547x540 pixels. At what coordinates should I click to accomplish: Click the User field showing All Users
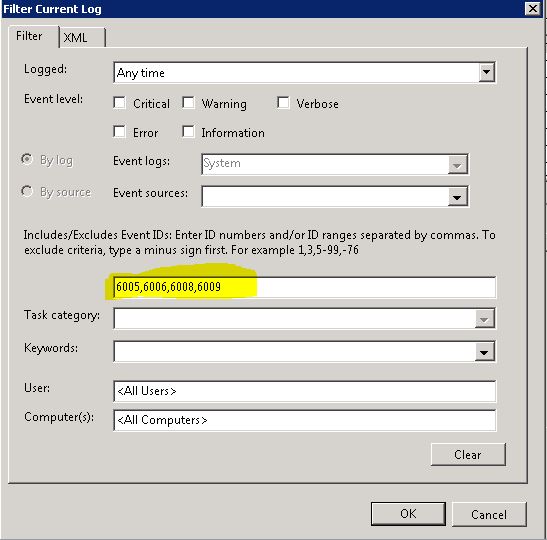(x=304, y=391)
